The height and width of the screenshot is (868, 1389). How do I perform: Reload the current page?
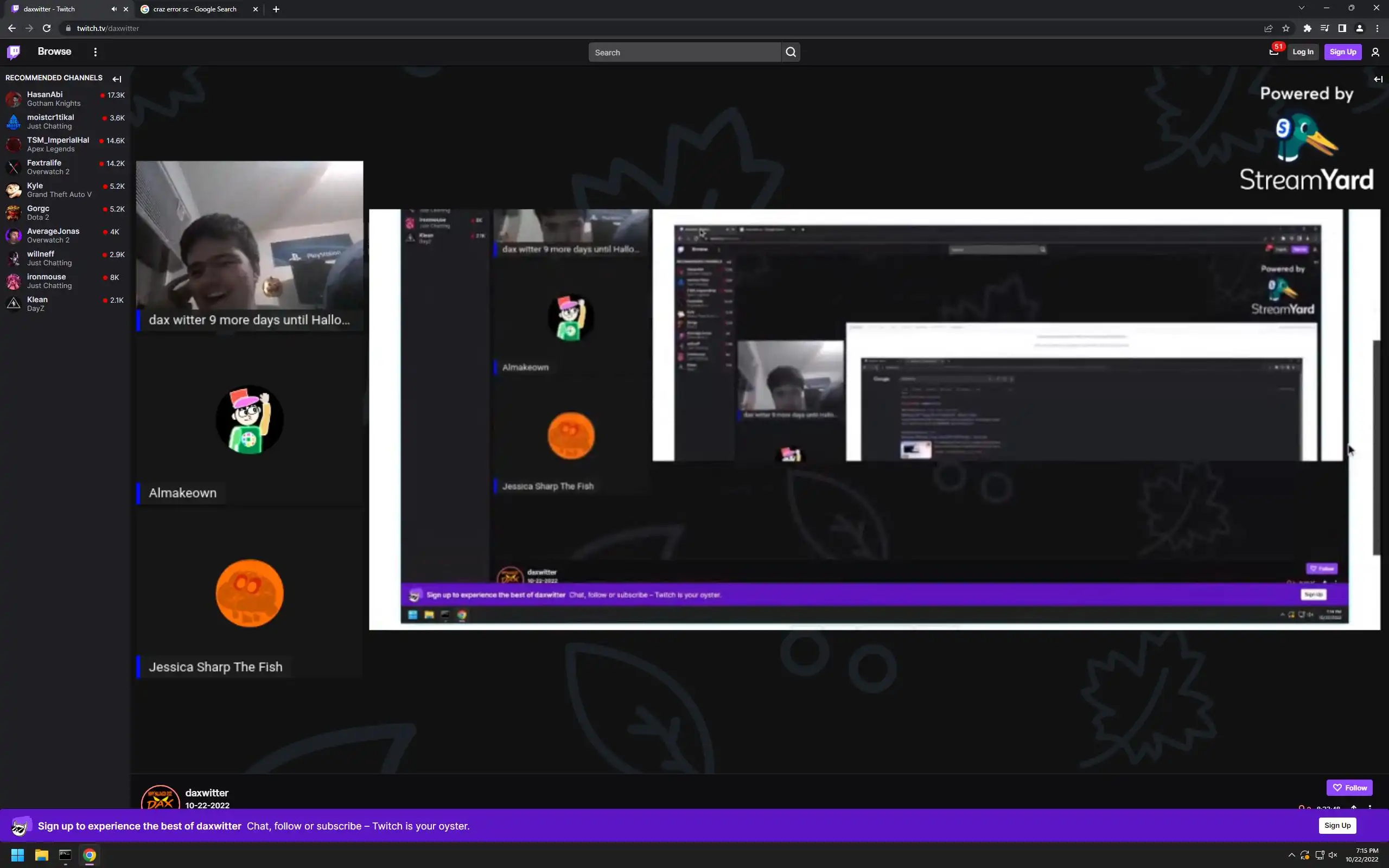click(x=47, y=28)
